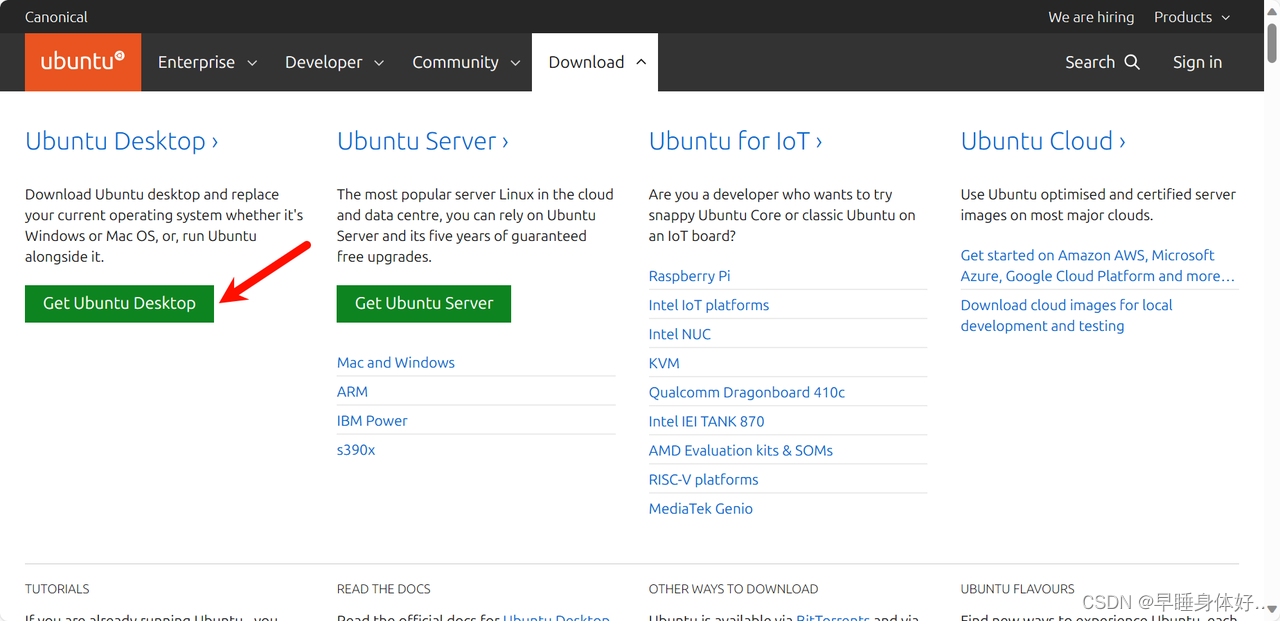This screenshot has height=621, width=1280.
Task: Open the RISC-V platforms link
Action: coord(704,478)
